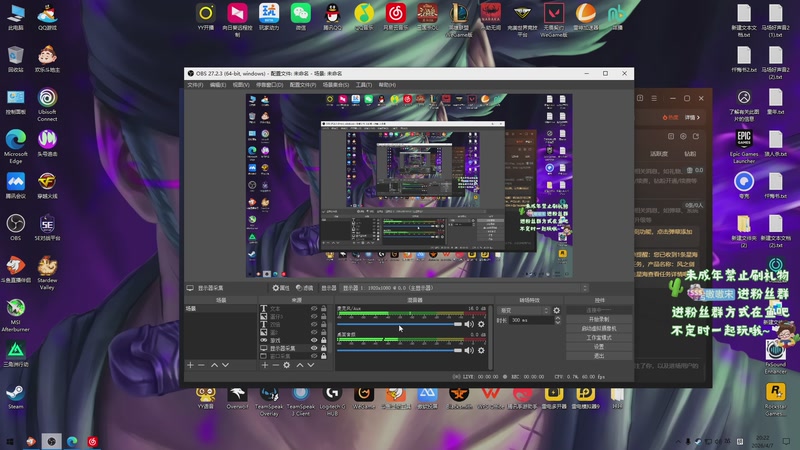The width and height of the screenshot is (800, 450).
Task: Open transition properties gear next to 渐变
Action: [x=557, y=310]
